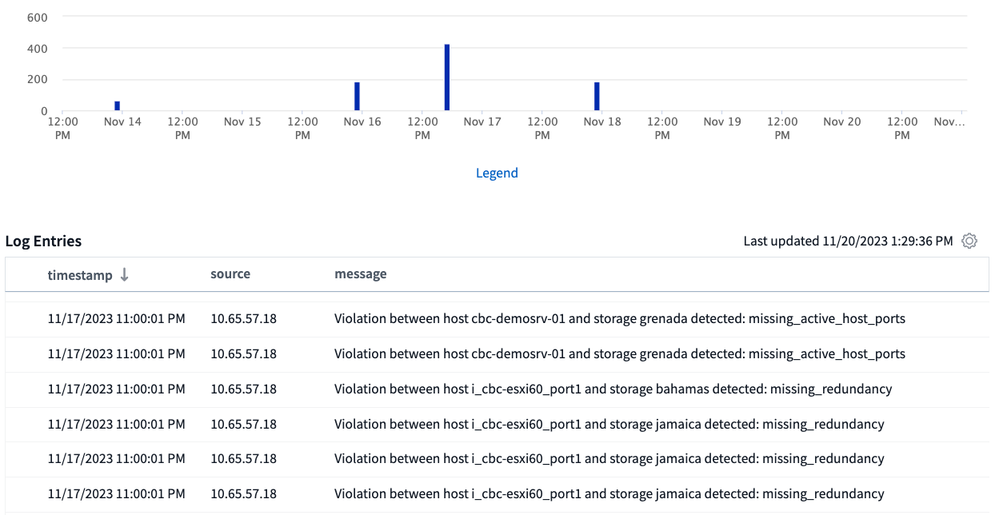Image resolution: width=999 pixels, height=515 pixels.
Task: Click the source column header
Action: point(230,274)
